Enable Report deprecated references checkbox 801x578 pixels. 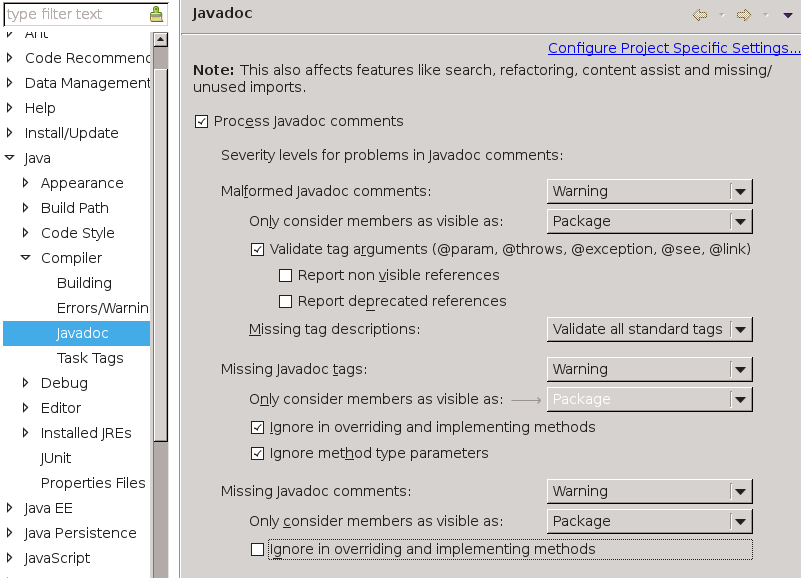point(286,302)
